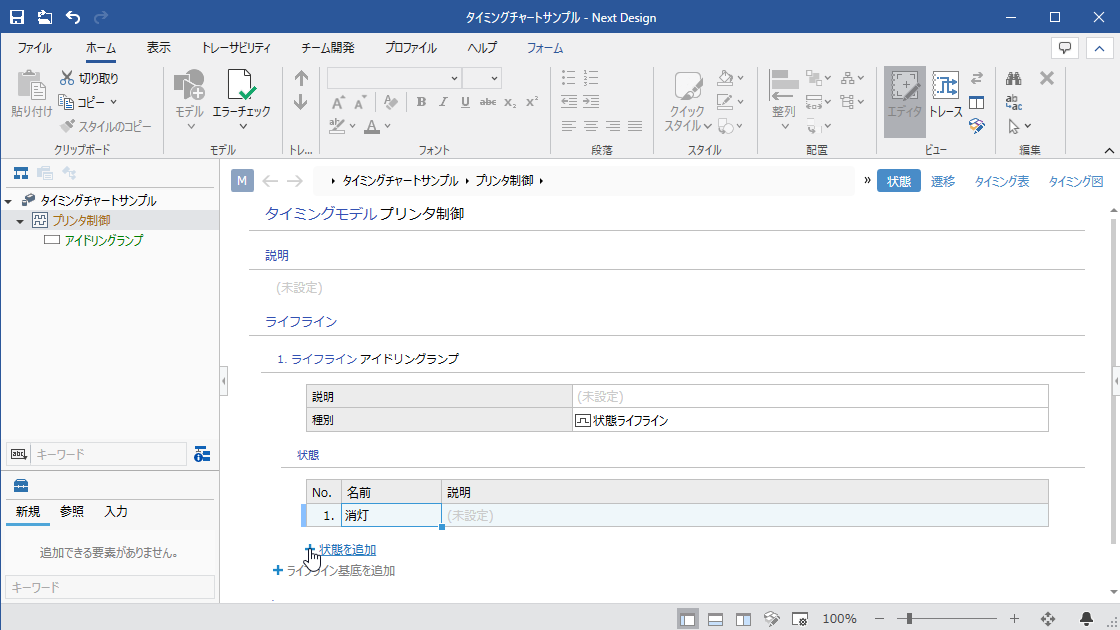Expand the view tabs overflow chevron
The height and width of the screenshot is (630, 1120).
[867, 180]
